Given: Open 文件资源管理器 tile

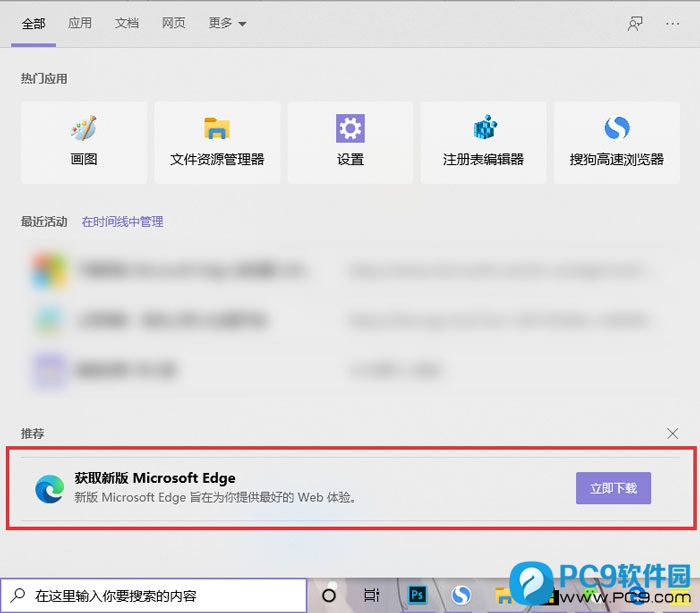Looking at the screenshot, I should click(x=217, y=142).
